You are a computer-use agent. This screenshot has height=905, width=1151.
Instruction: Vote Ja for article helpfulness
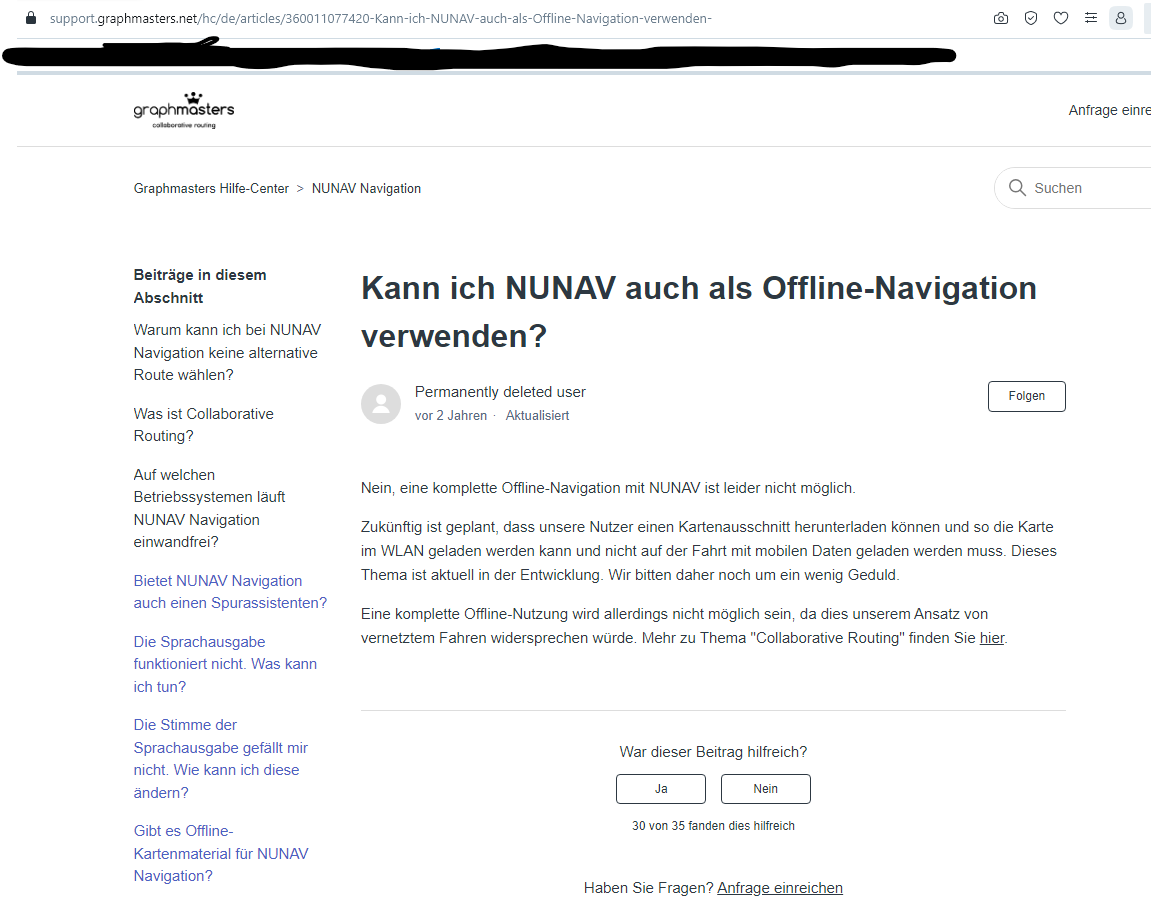pyautogui.click(x=661, y=789)
